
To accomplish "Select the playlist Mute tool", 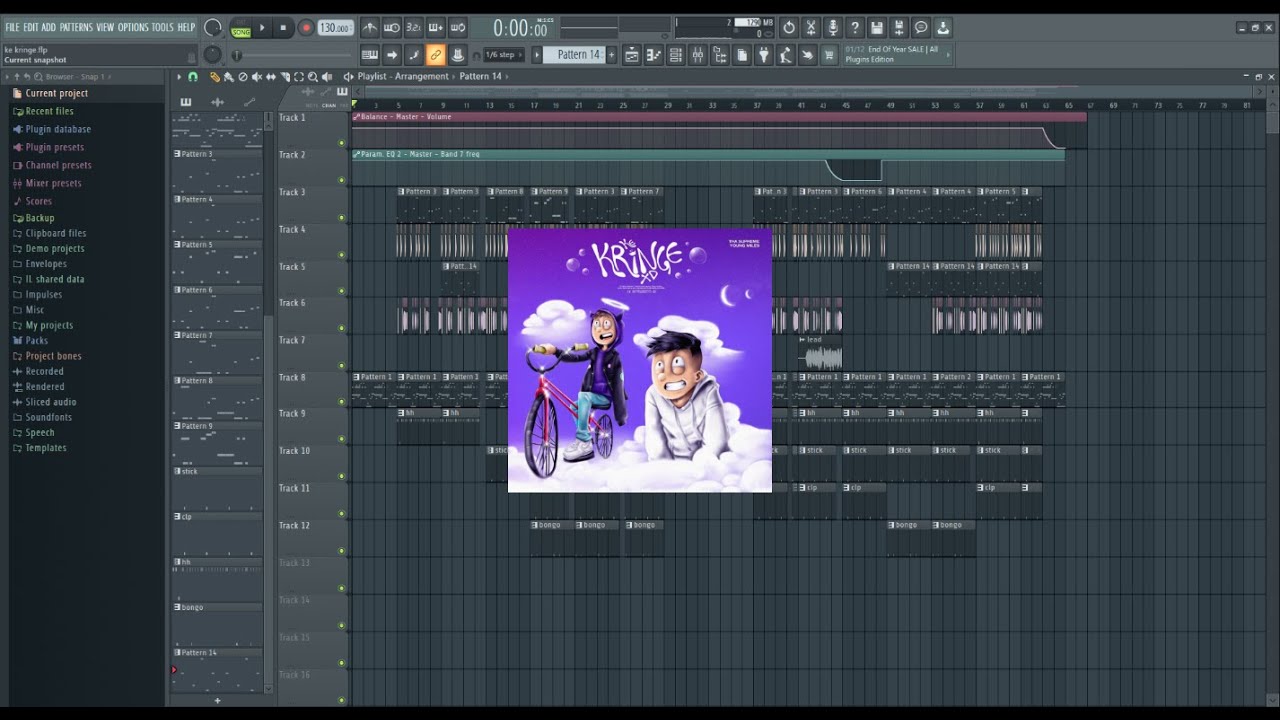I will coord(257,77).
